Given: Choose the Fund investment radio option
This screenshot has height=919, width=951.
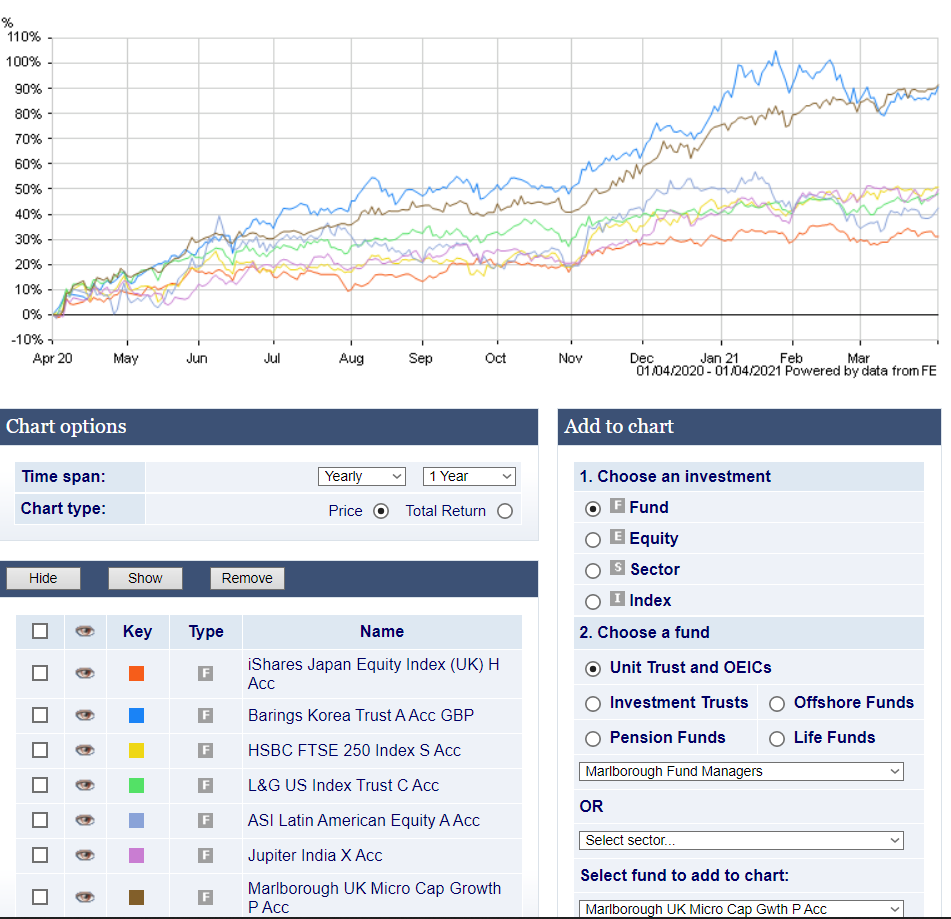Looking at the screenshot, I should 593,508.
